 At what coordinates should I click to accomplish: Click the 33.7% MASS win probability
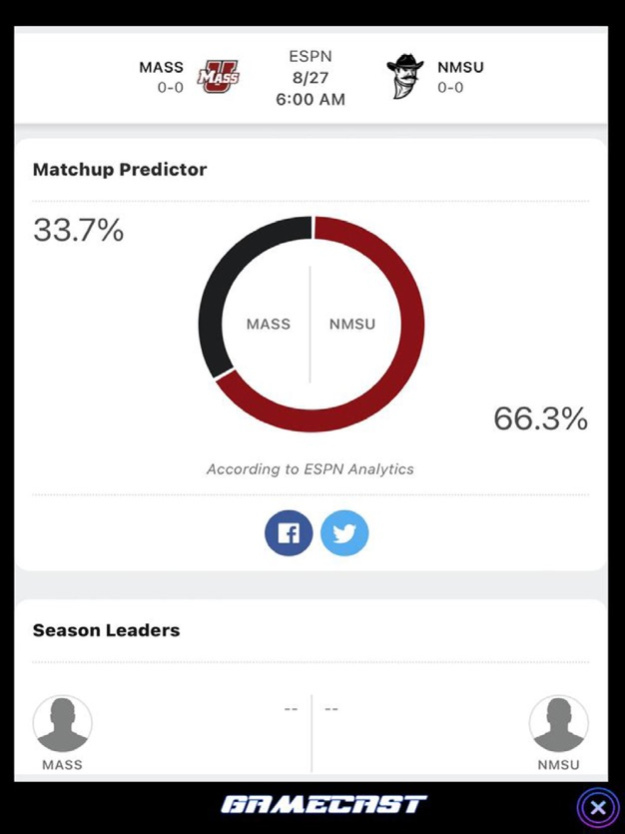point(79,231)
